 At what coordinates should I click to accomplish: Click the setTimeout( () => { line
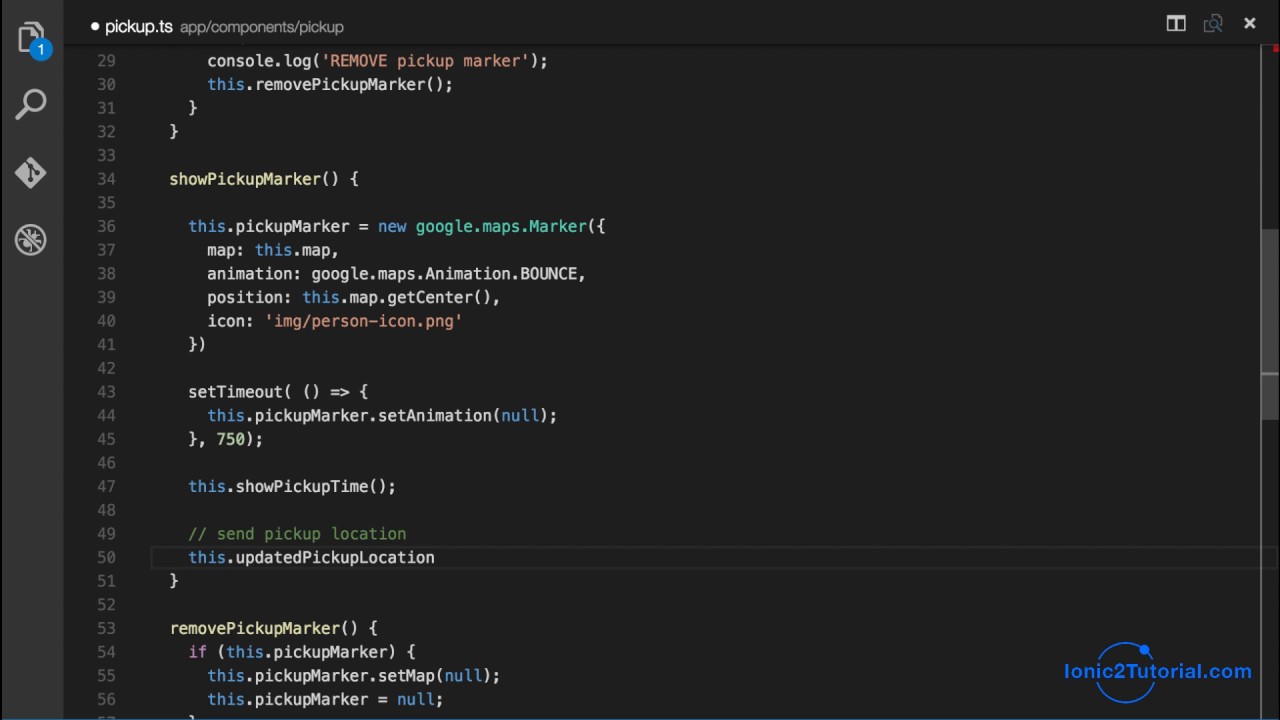(278, 392)
